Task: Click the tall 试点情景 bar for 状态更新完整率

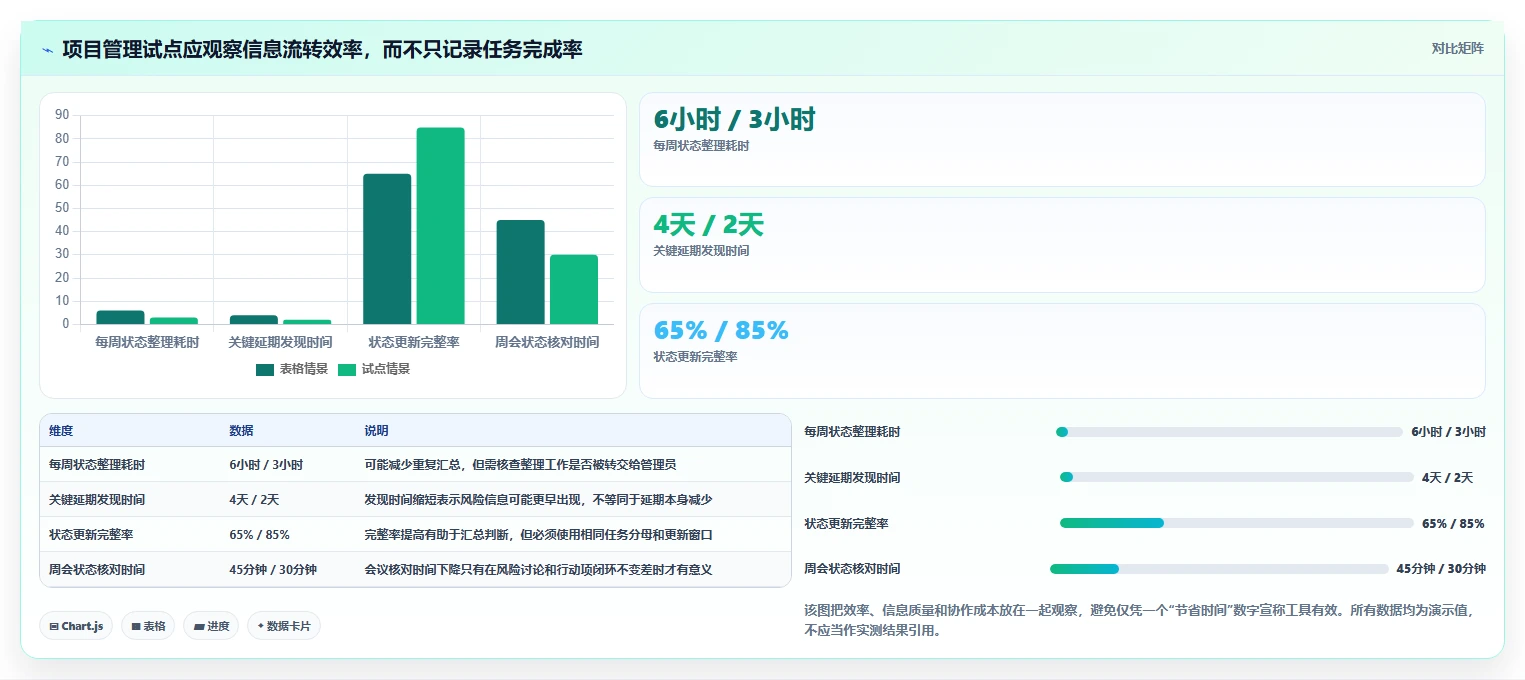Action: tap(440, 226)
